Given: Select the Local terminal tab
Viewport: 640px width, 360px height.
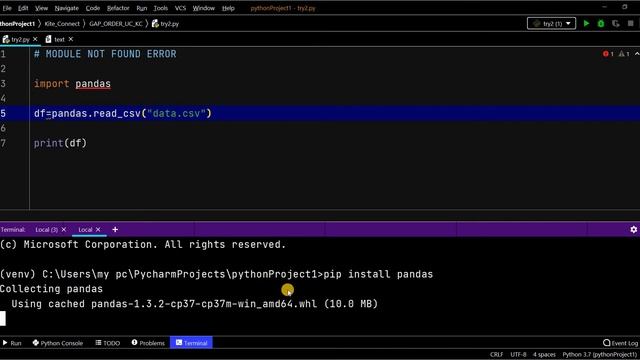Looking at the screenshot, I should coord(85,230).
